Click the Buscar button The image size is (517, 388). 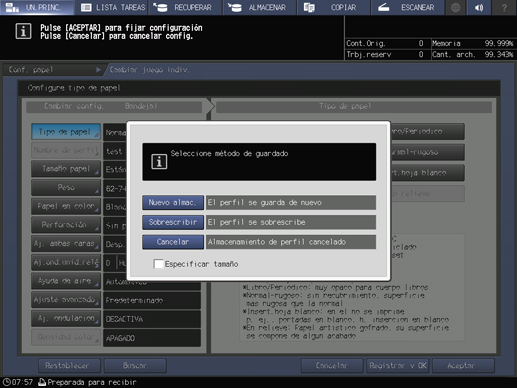(135, 366)
